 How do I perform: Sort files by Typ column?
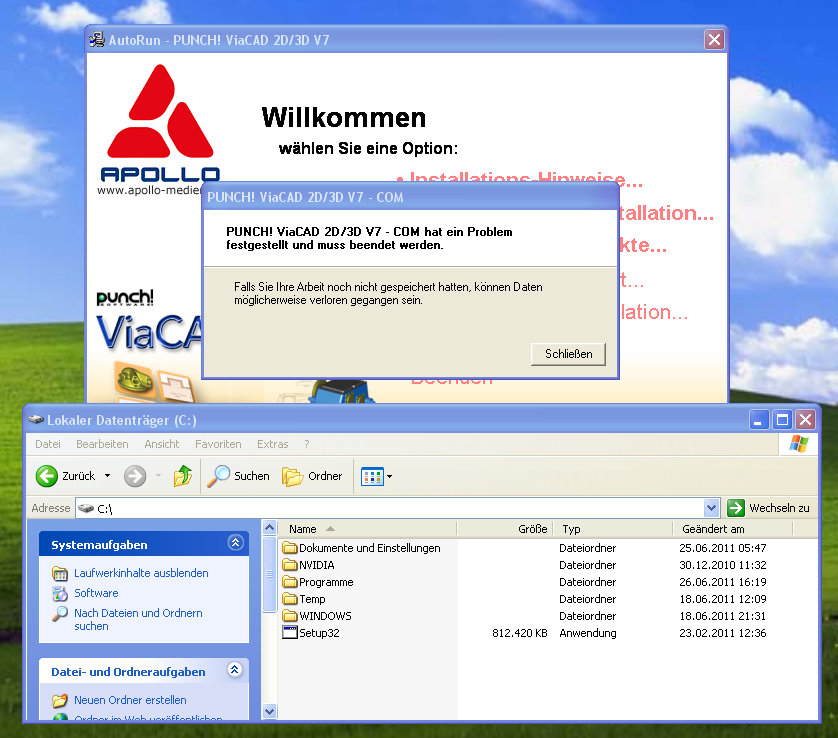(613, 529)
